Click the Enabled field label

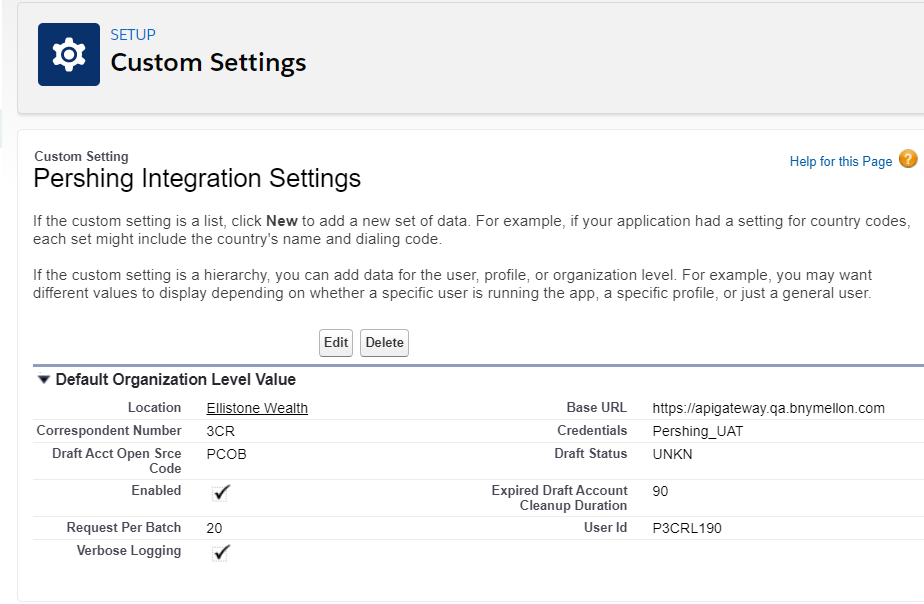point(156,491)
